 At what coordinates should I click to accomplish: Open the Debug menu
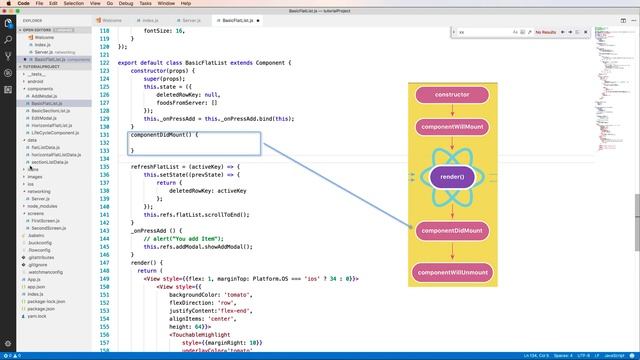coord(126,3)
